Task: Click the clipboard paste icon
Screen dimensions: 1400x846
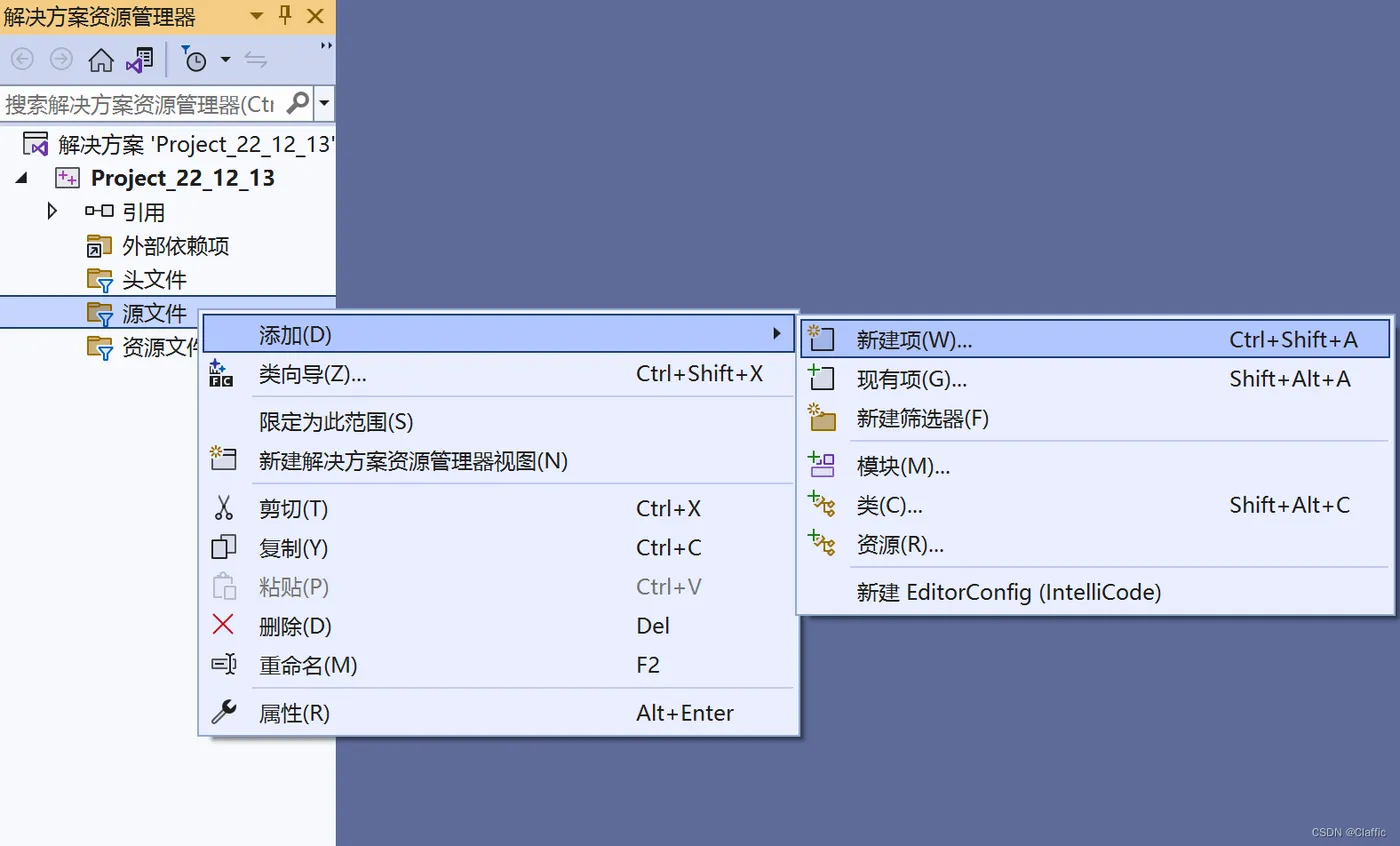Action: click(x=224, y=587)
